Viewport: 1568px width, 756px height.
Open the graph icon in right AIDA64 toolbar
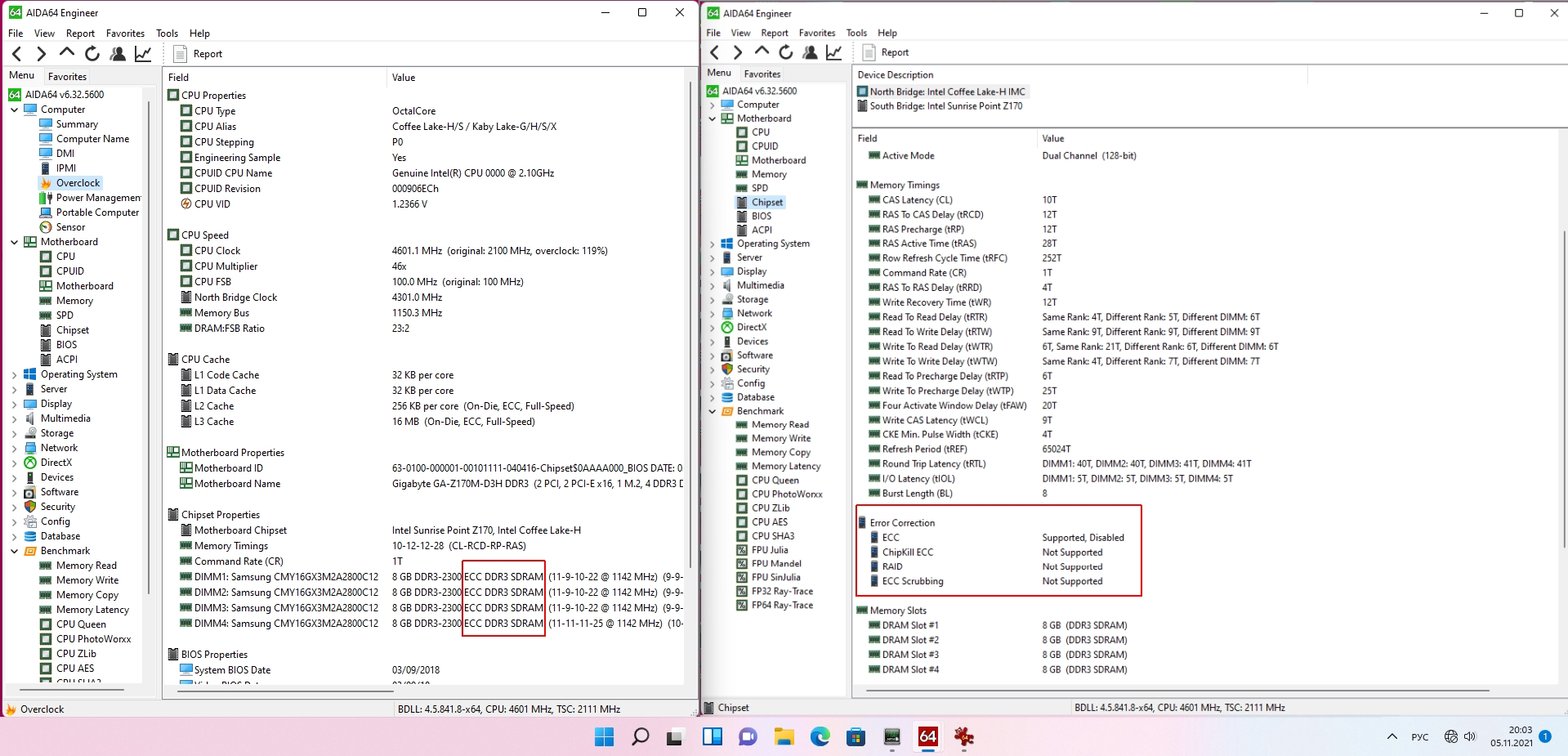point(834,52)
